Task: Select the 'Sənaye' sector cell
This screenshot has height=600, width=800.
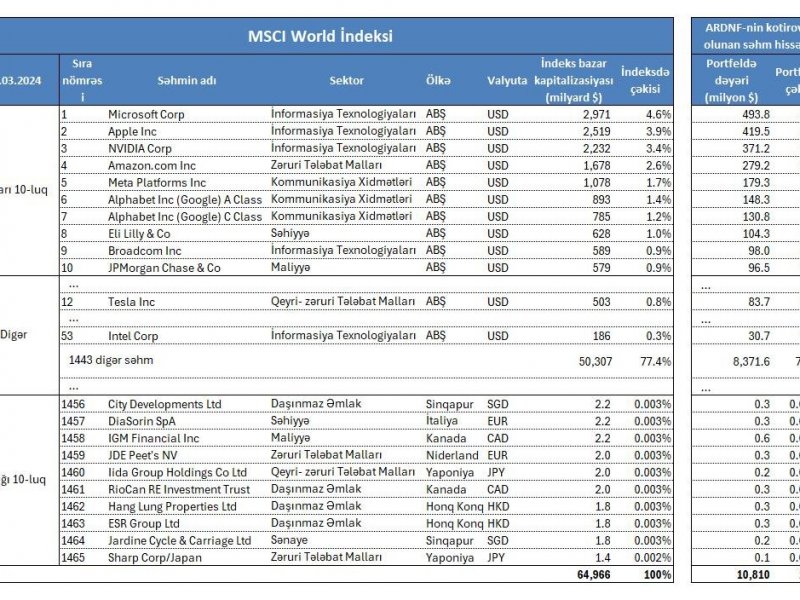Action: [x=289, y=540]
